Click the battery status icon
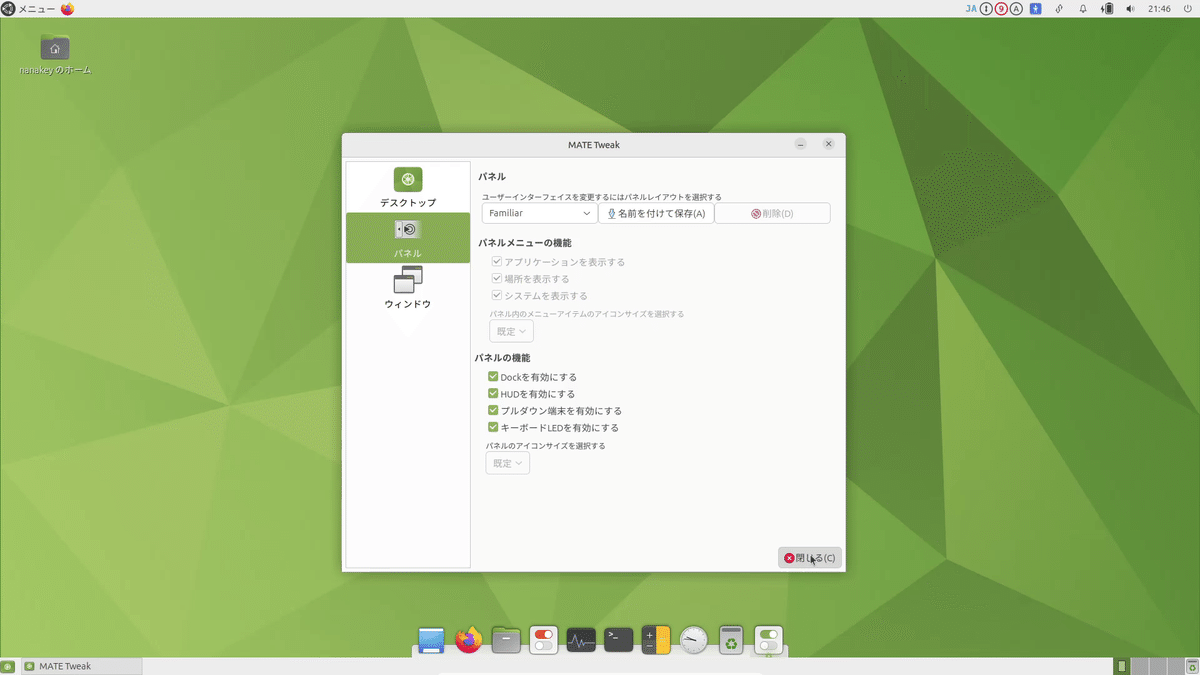The width and height of the screenshot is (1200, 675). pyautogui.click(x=1107, y=9)
